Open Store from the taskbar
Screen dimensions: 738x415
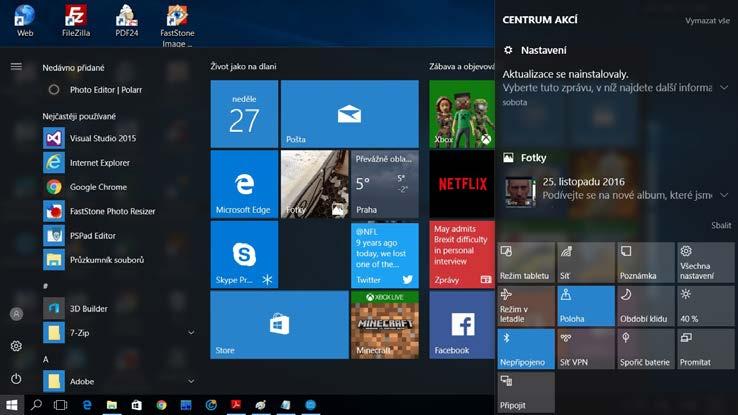[x=136, y=405]
